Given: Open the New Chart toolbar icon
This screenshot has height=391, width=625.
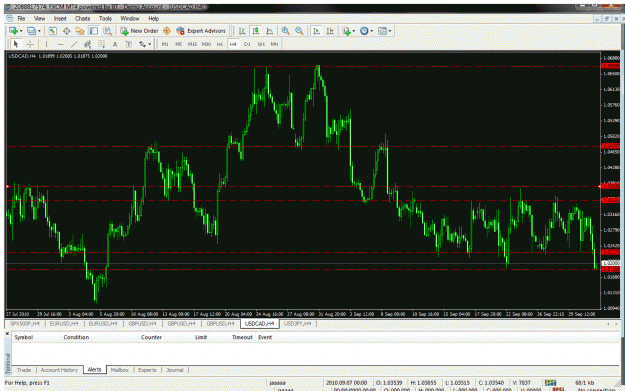Looking at the screenshot, I should tap(13, 31).
